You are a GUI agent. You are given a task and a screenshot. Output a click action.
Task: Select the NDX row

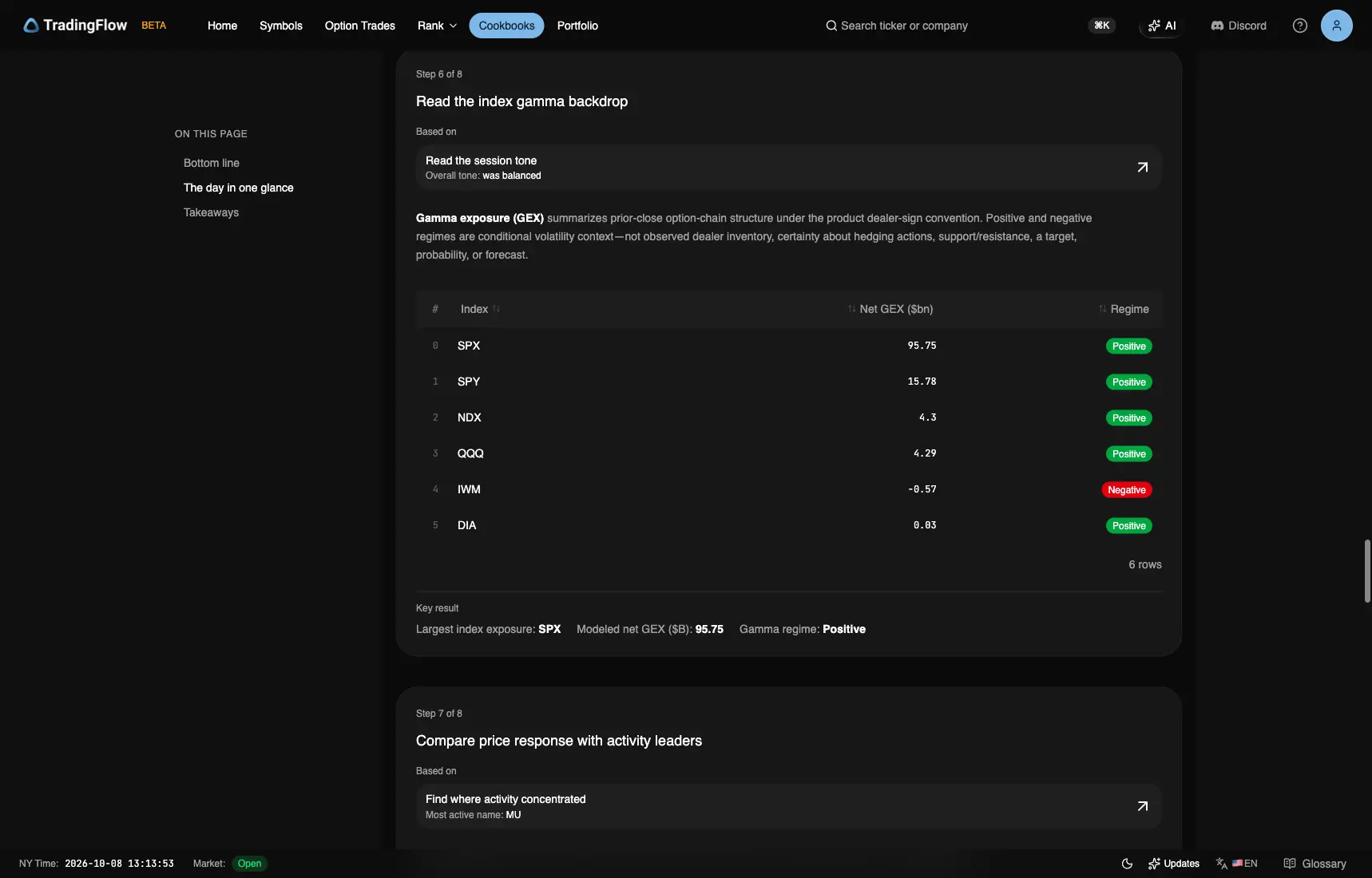(788, 417)
